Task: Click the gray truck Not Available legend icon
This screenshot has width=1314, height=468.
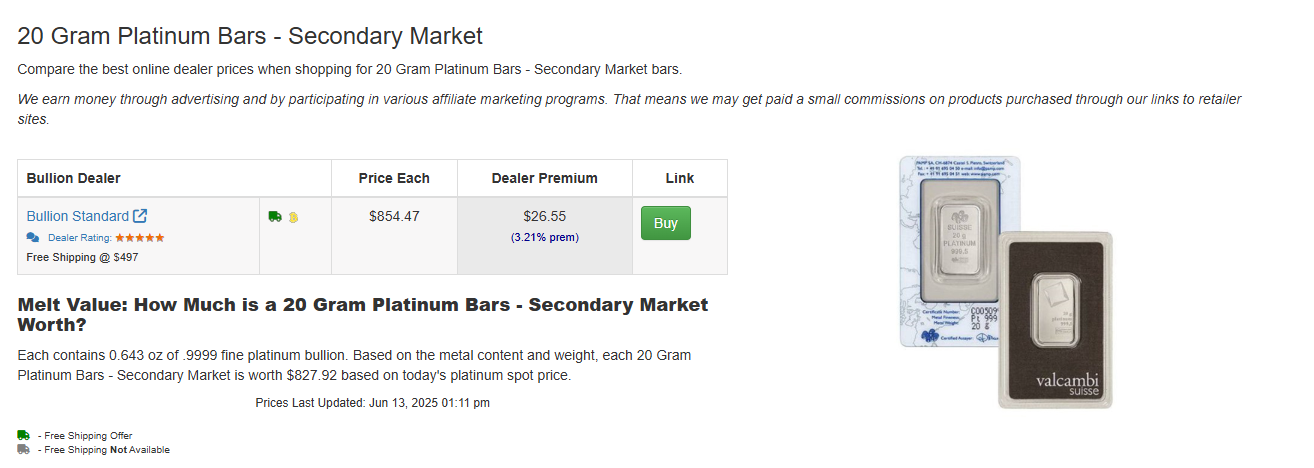Action: pos(24,449)
